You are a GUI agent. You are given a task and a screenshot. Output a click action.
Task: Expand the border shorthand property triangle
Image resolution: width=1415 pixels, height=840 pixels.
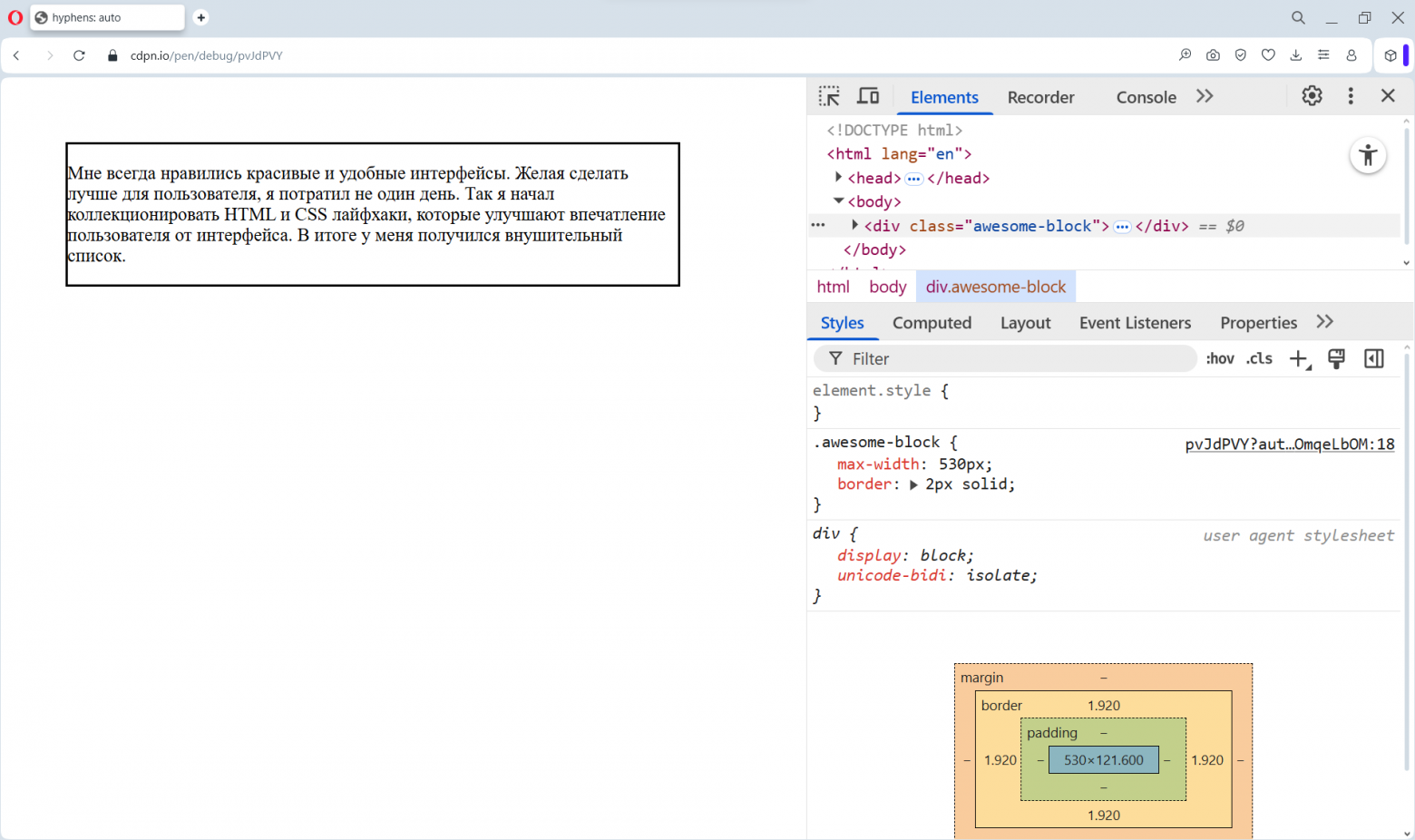tap(913, 485)
